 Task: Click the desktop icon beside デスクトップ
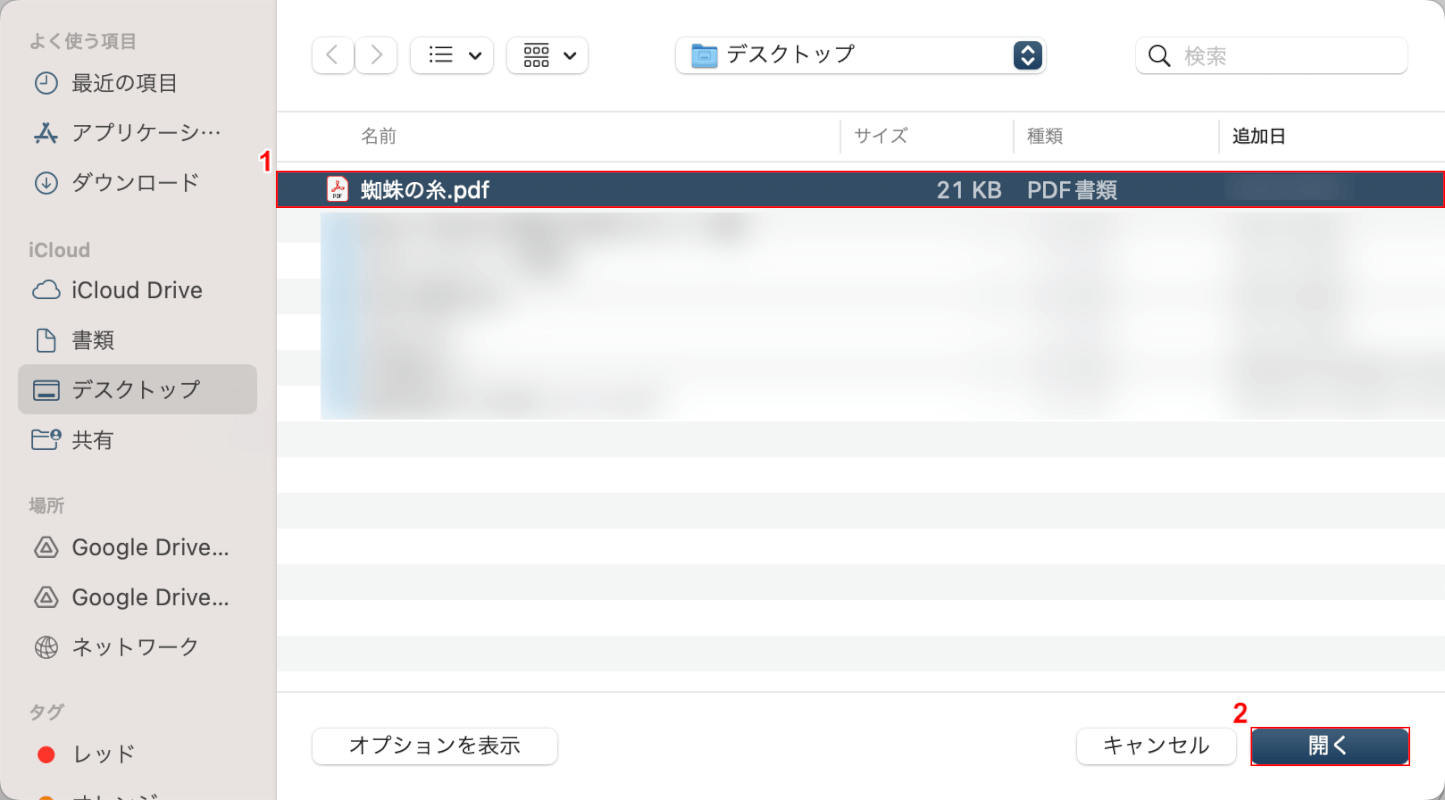(46, 390)
